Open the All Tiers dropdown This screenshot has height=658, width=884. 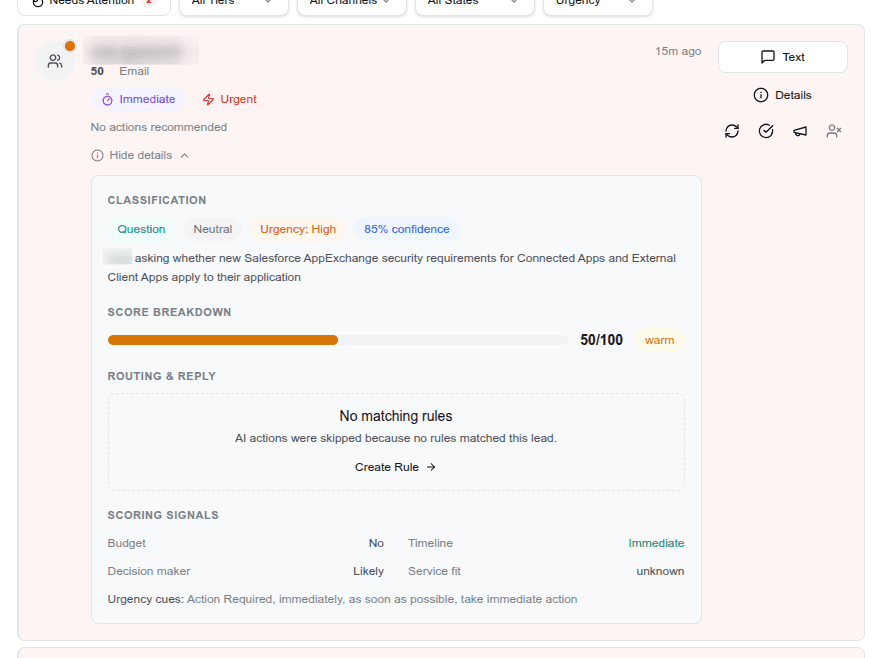(233, 4)
